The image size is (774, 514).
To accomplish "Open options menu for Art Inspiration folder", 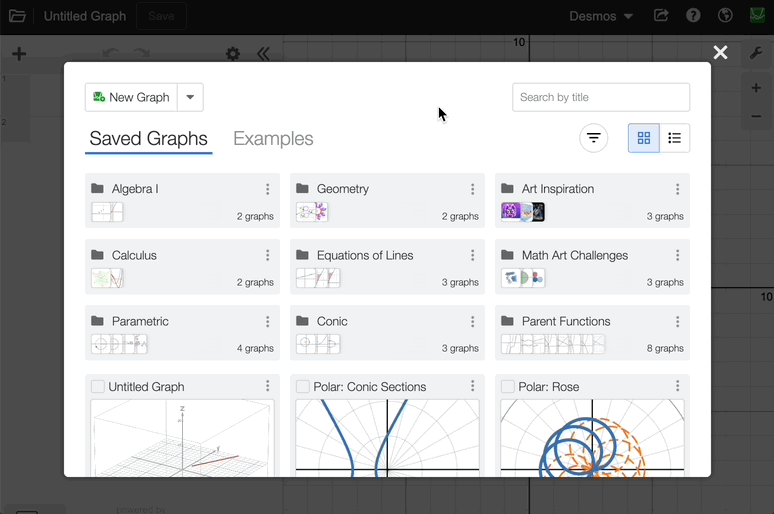I will (x=678, y=189).
